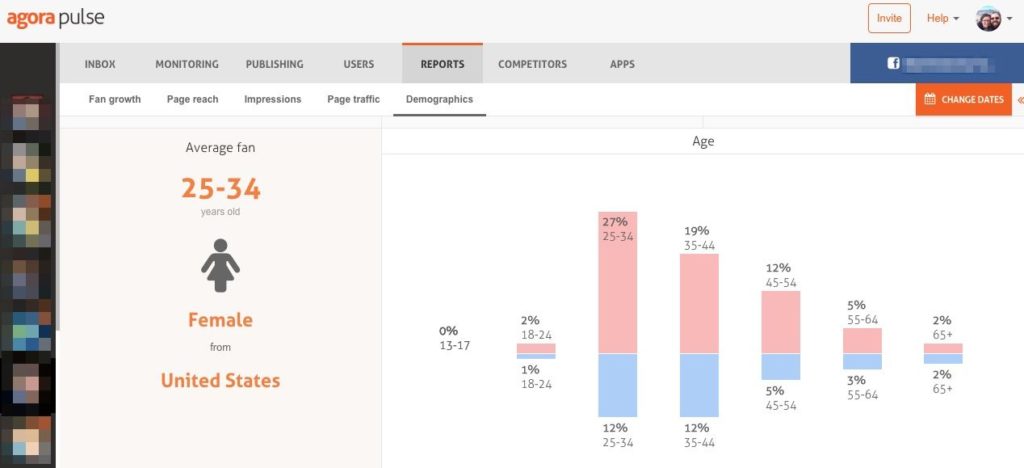This screenshot has width=1024, height=468.
Task: Click the blue male 65+ bar
Action: (943, 359)
